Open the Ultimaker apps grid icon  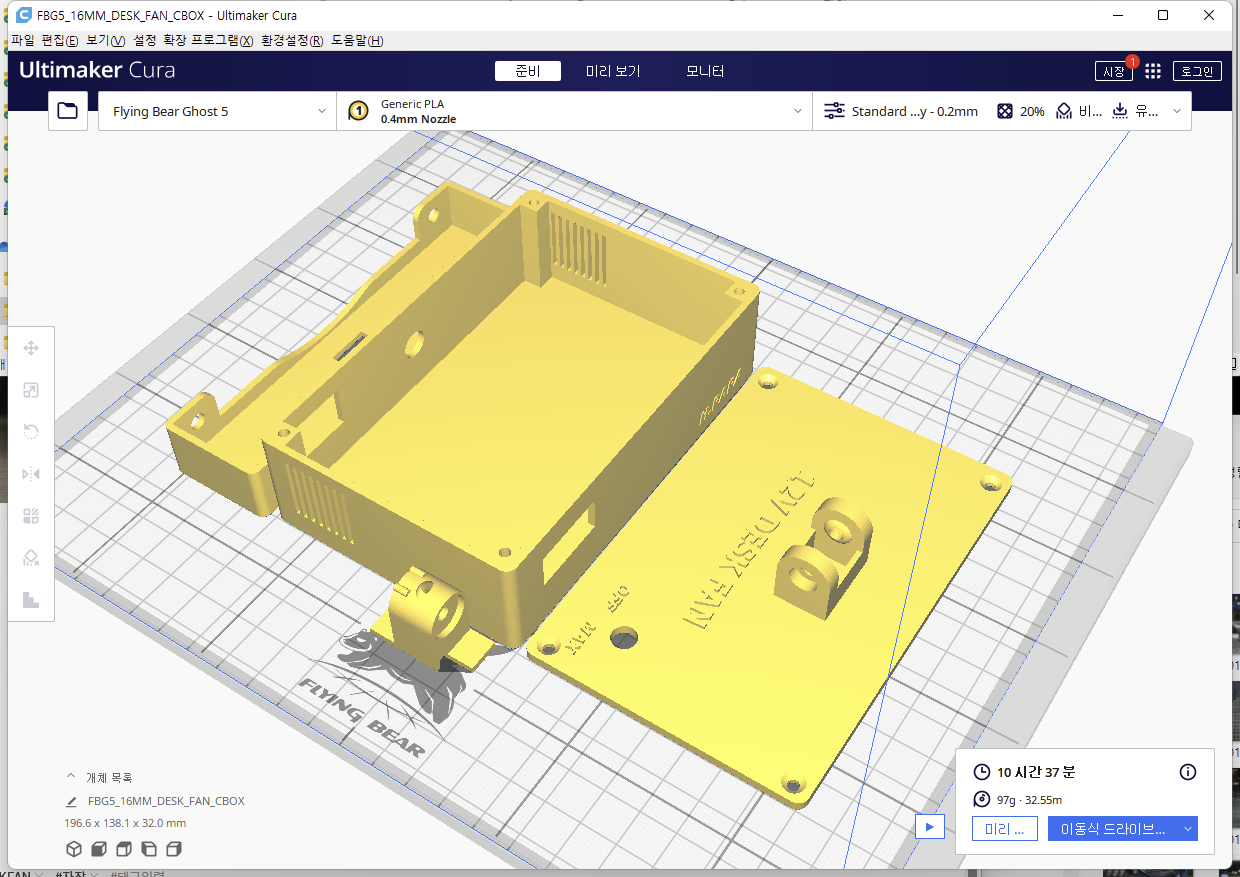1153,71
